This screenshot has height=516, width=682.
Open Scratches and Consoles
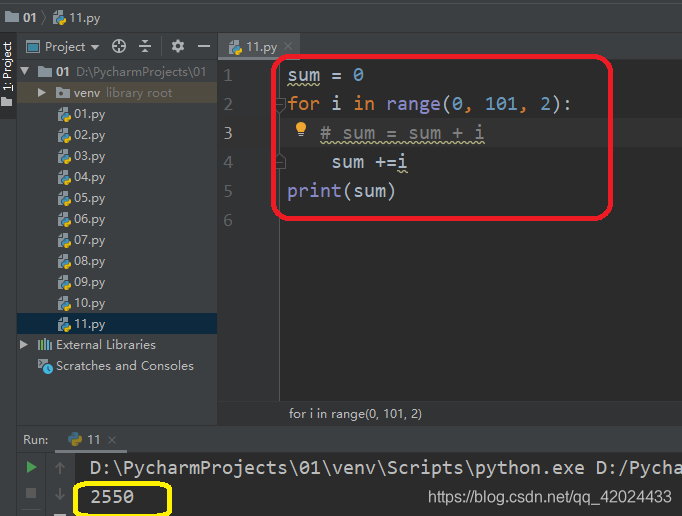124,366
